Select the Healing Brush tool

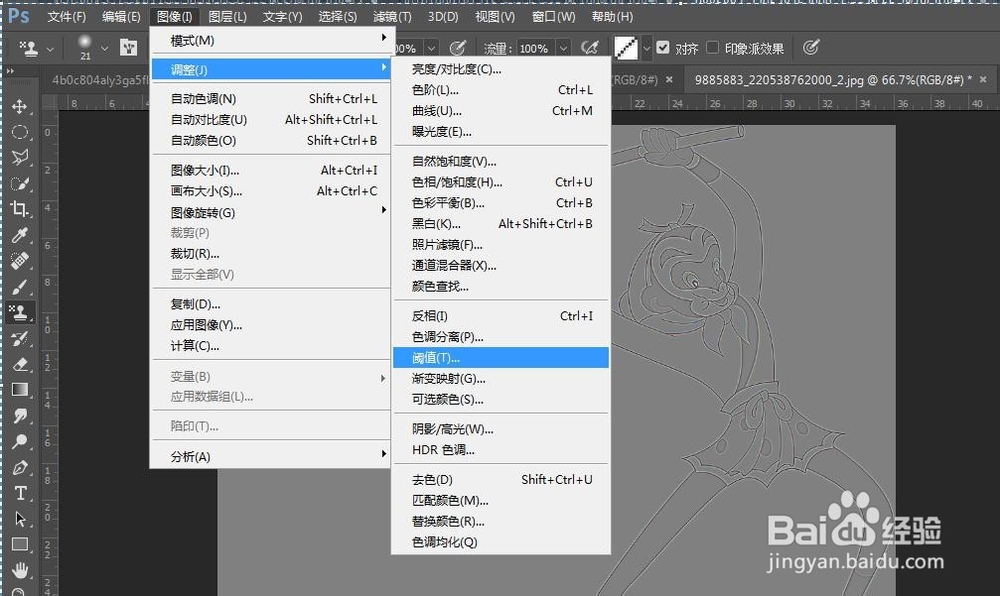coord(20,261)
